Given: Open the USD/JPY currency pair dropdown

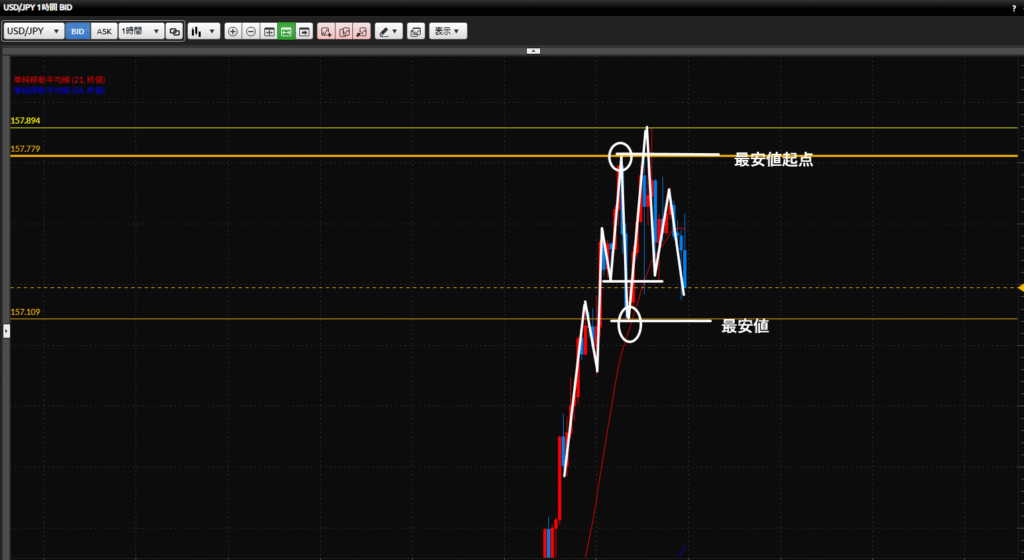Looking at the screenshot, I should [x=34, y=31].
